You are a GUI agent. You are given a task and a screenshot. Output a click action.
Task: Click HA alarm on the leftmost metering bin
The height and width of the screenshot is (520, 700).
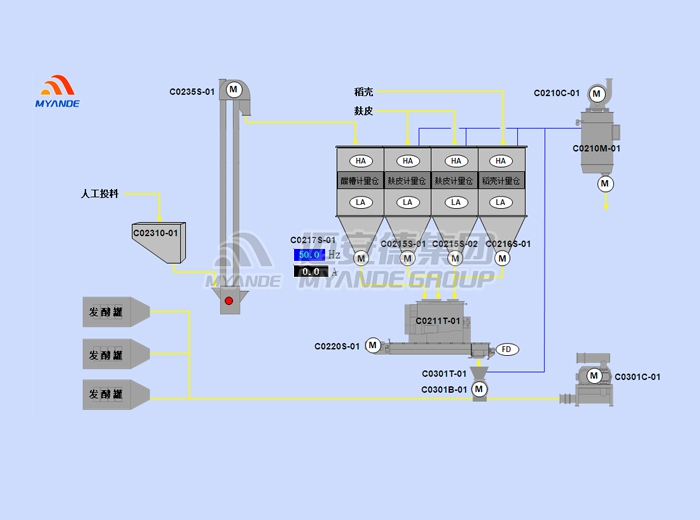[x=358, y=161]
